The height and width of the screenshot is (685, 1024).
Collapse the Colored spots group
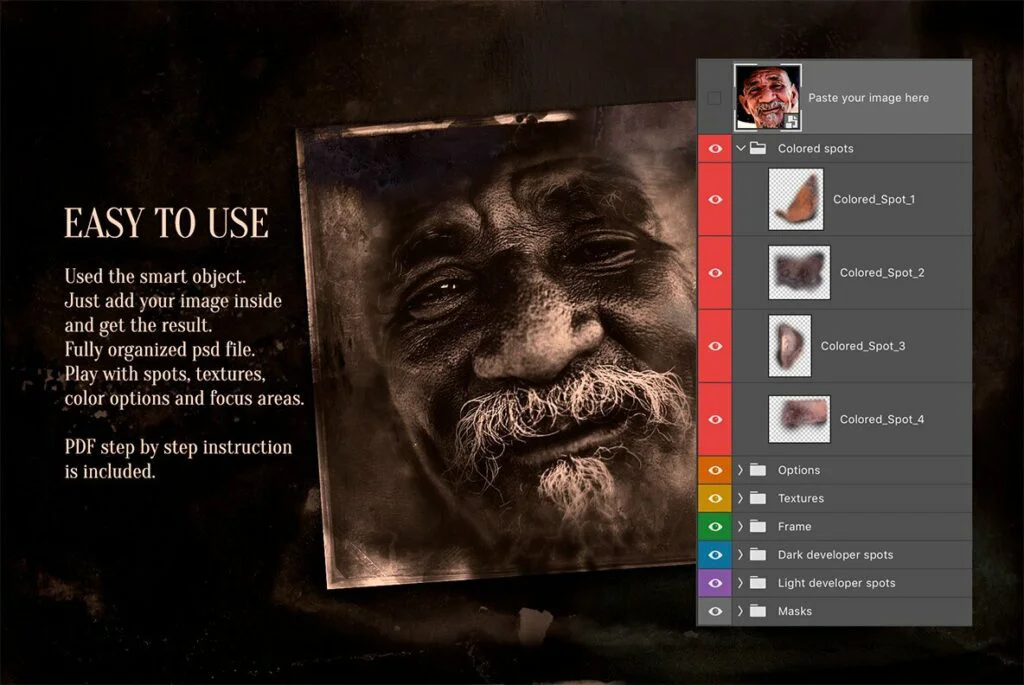pyautogui.click(x=741, y=149)
